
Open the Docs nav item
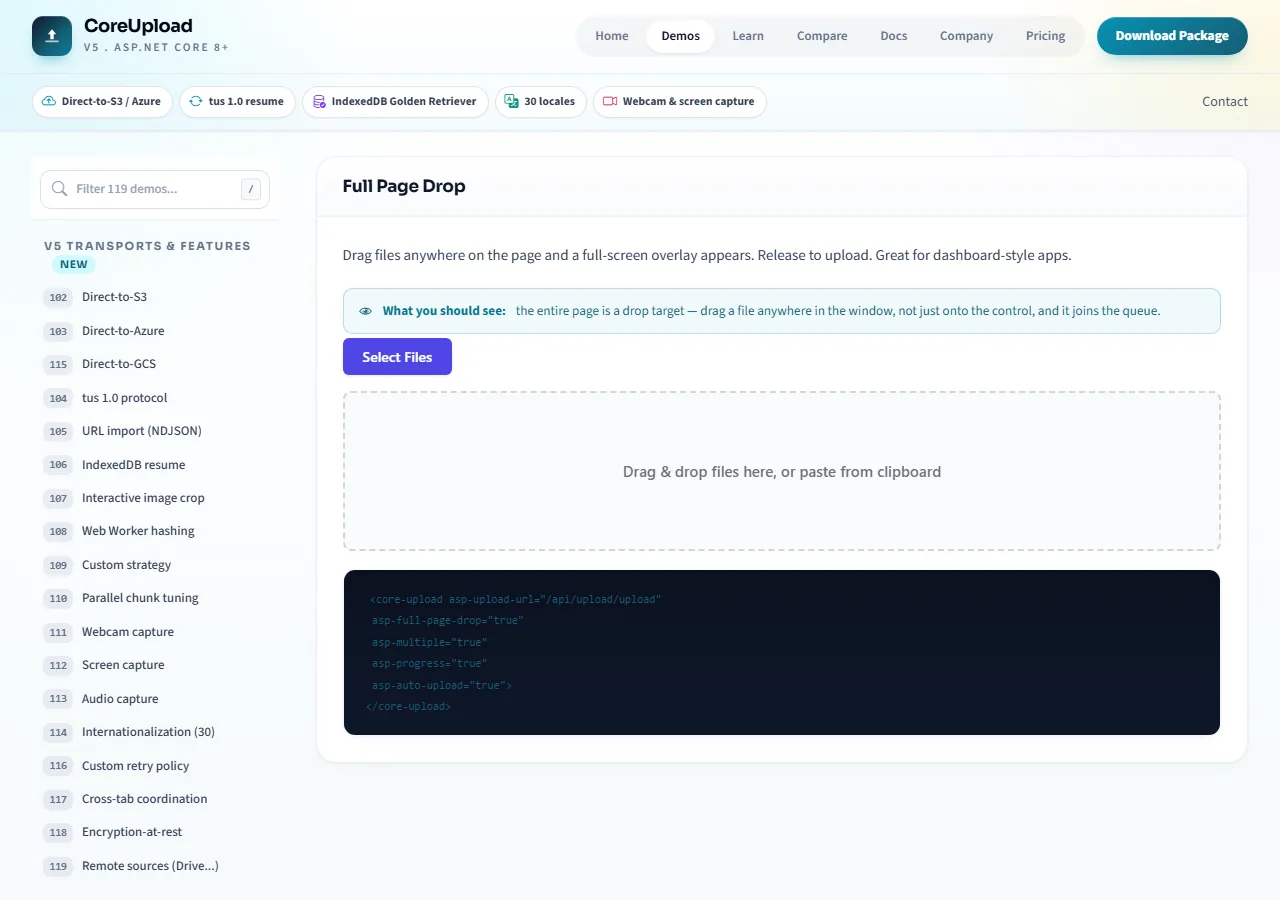pyautogui.click(x=894, y=36)
